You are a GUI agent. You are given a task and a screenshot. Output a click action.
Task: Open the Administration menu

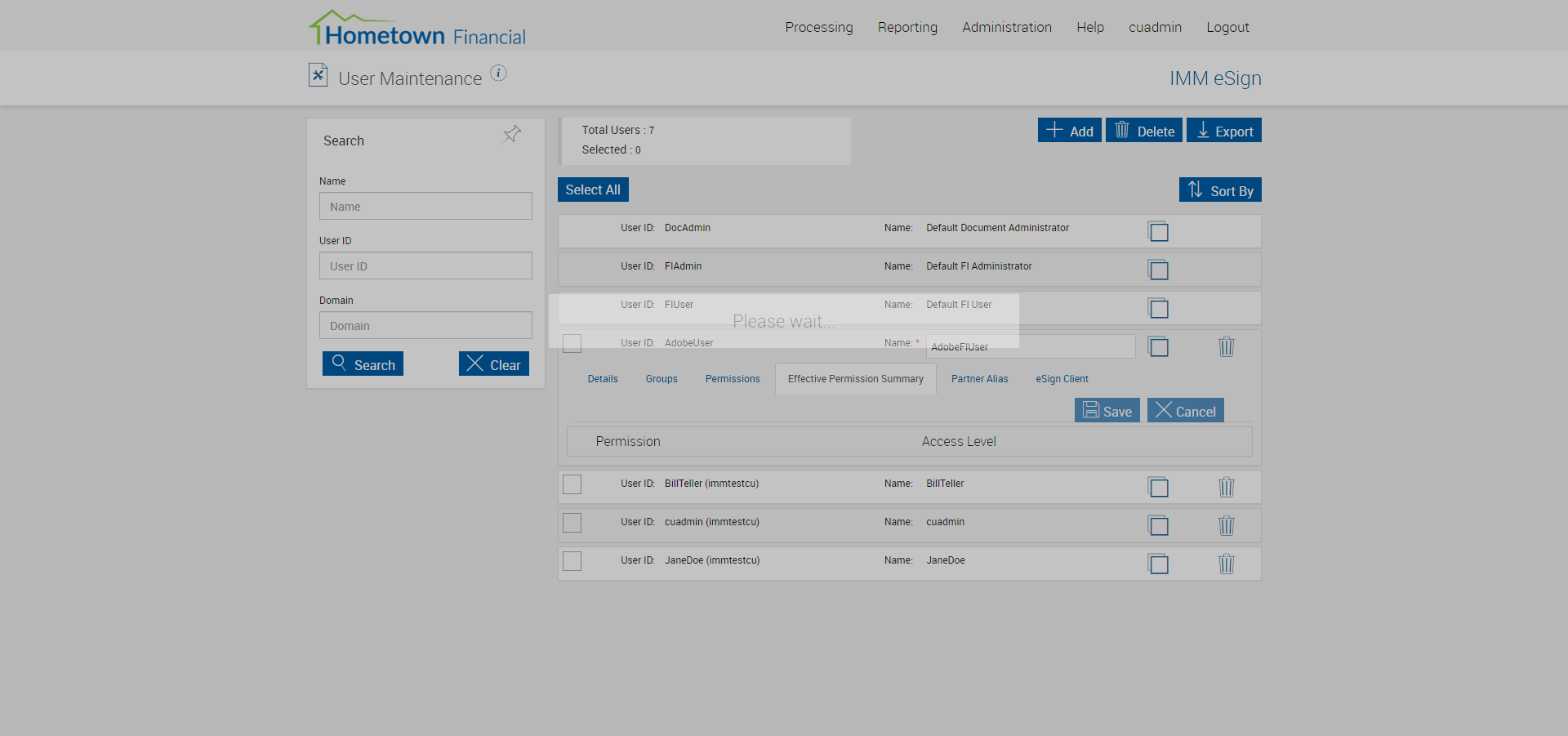pos(1007,27)
